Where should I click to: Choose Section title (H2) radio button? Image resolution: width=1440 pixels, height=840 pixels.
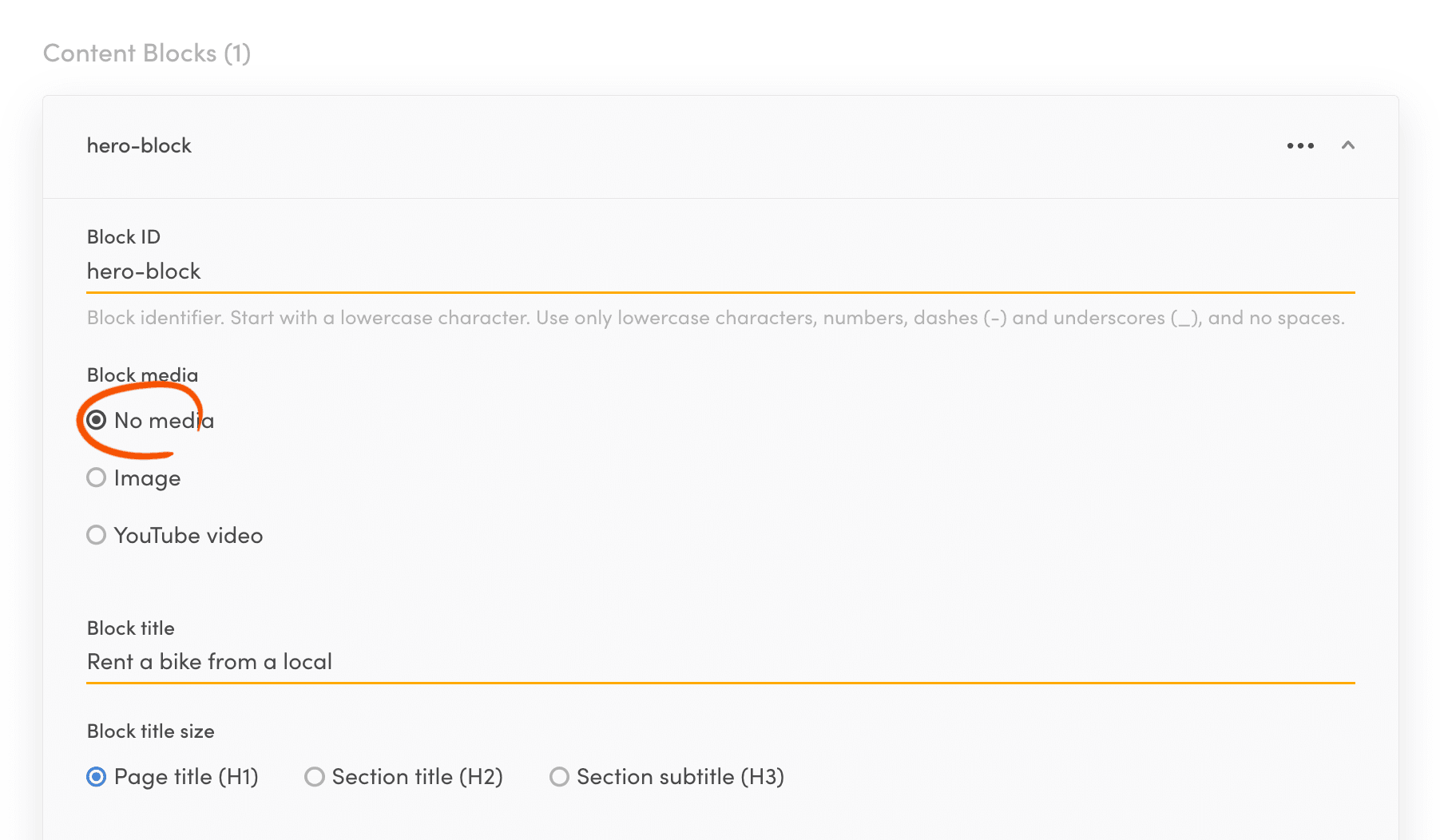coord(315,777)
